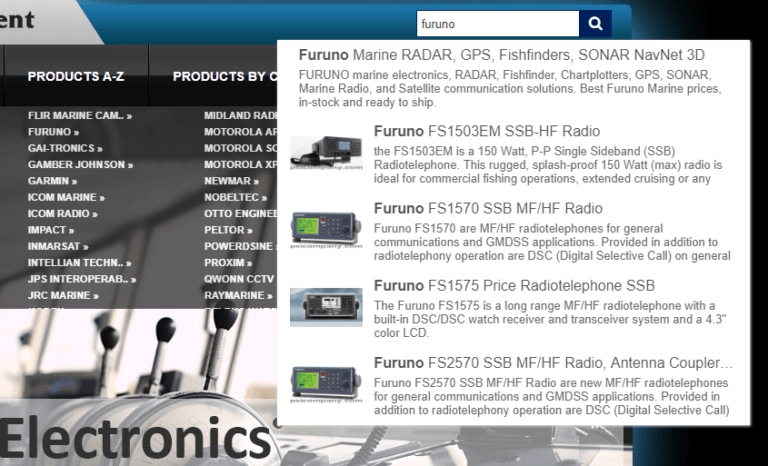Screen dimensions: 768x466
Task: Click the magnifying glass search button
Action: point(595,24)
